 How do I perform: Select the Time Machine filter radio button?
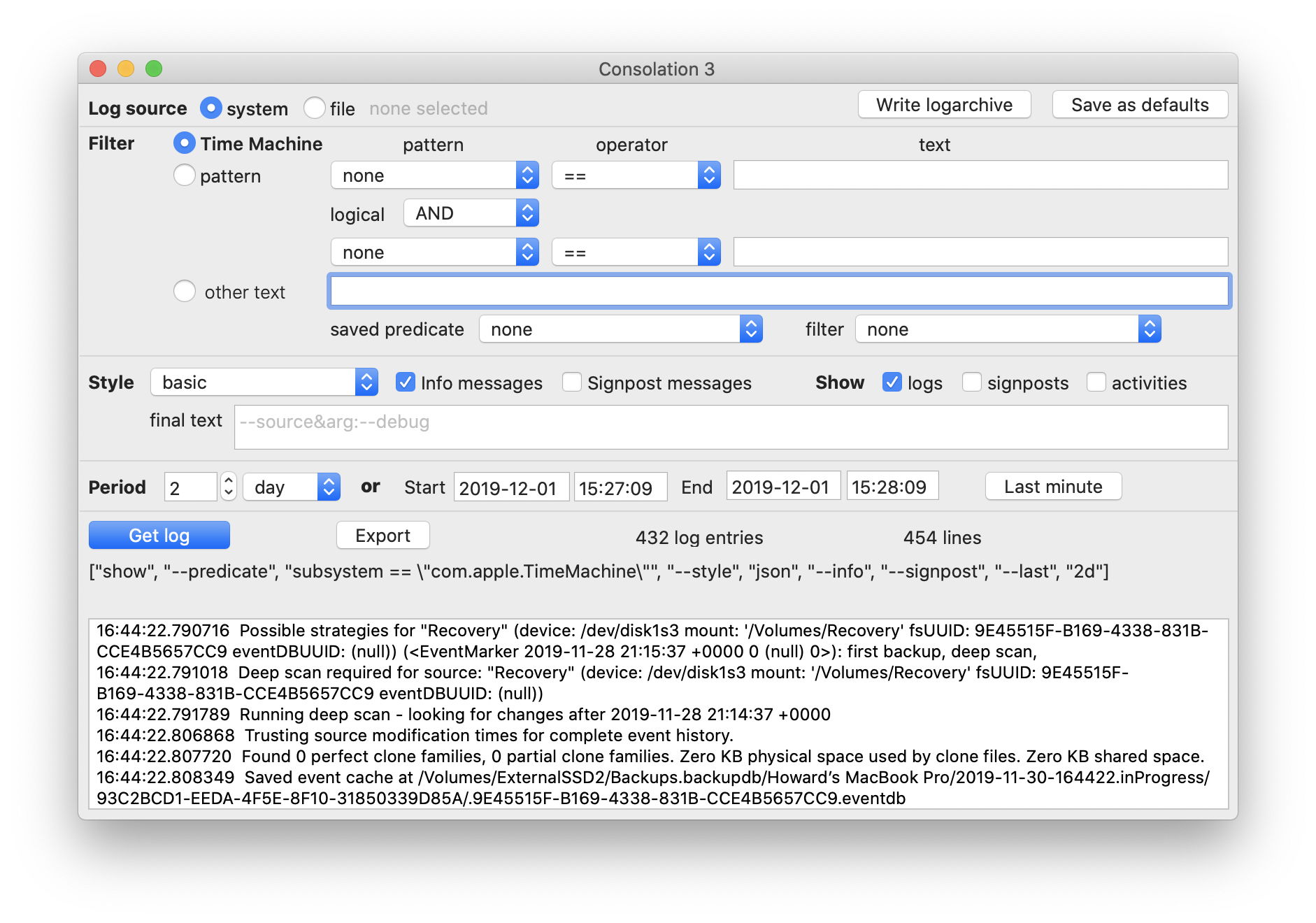pos(184,143)
